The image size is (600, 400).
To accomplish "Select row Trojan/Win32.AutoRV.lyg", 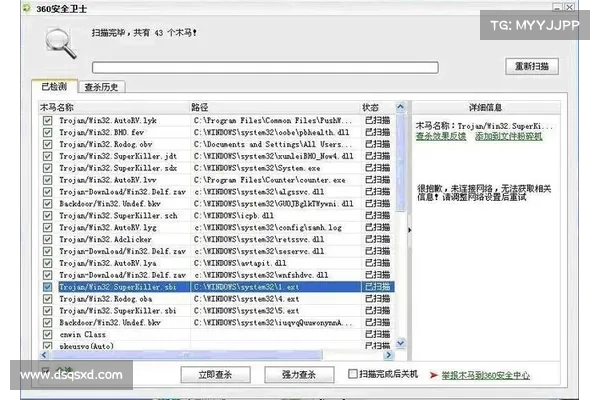I will click(217, 227).
